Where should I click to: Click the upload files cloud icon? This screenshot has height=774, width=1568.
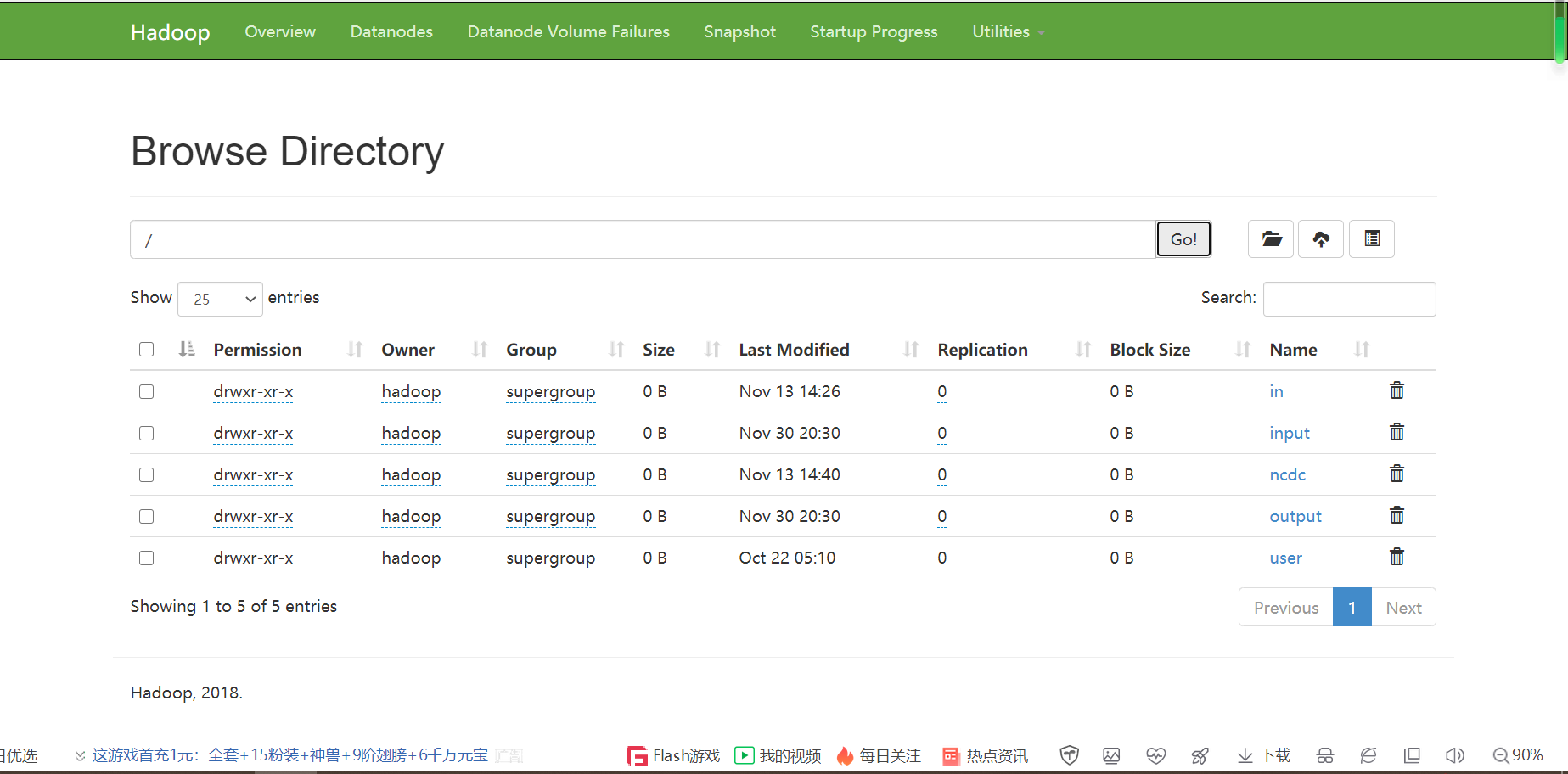point(1321,239)
